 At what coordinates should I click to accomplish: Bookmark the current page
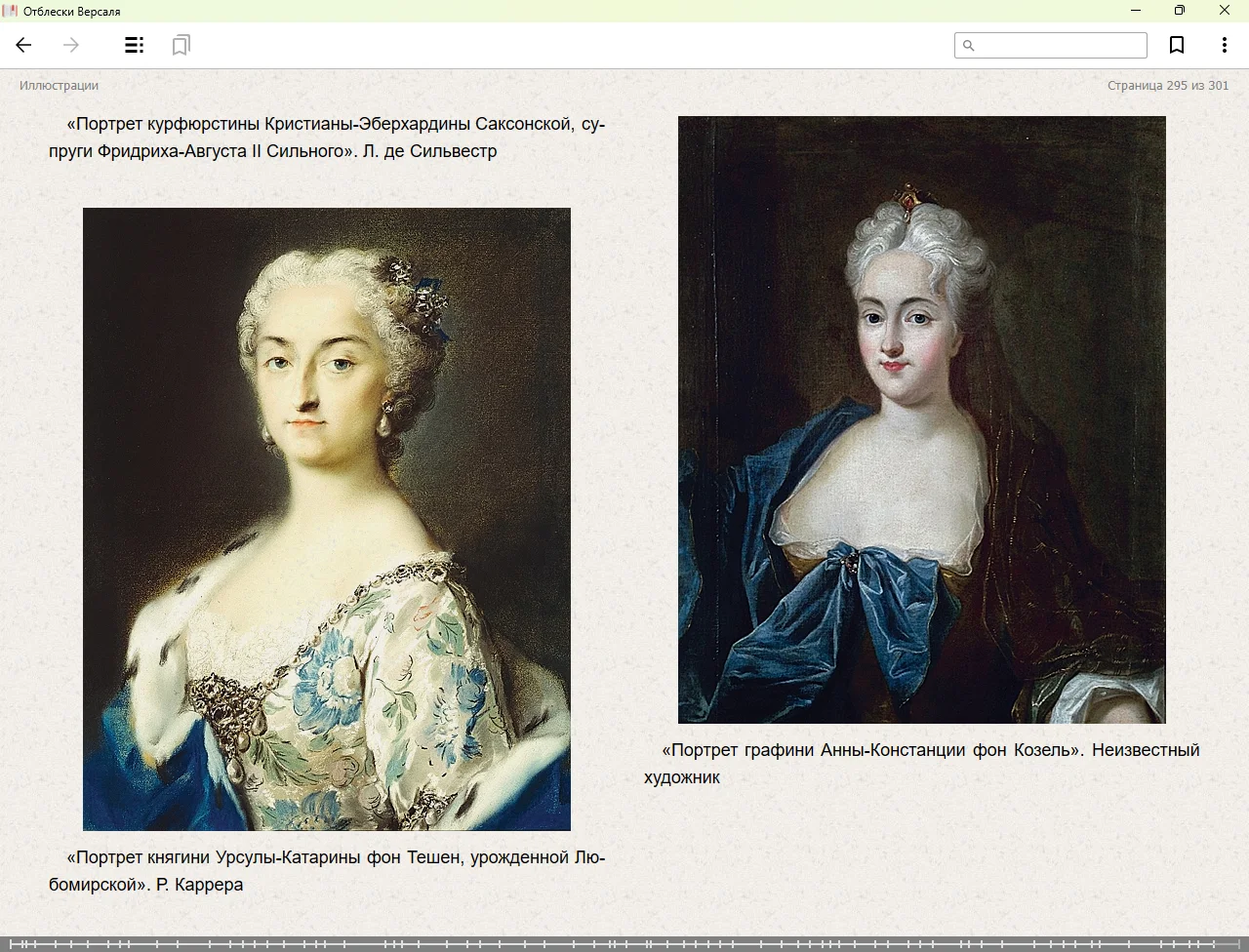[x=1177, y=45]
